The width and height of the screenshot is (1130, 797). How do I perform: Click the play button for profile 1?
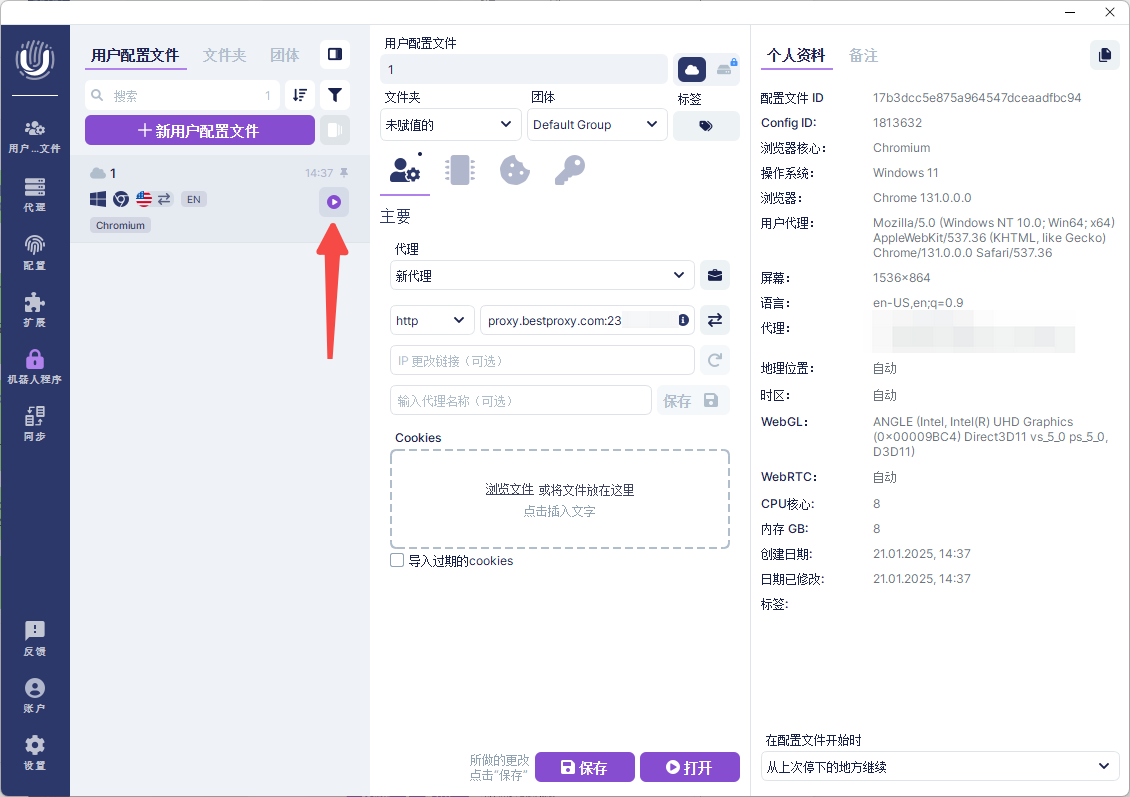pos(334,202)
